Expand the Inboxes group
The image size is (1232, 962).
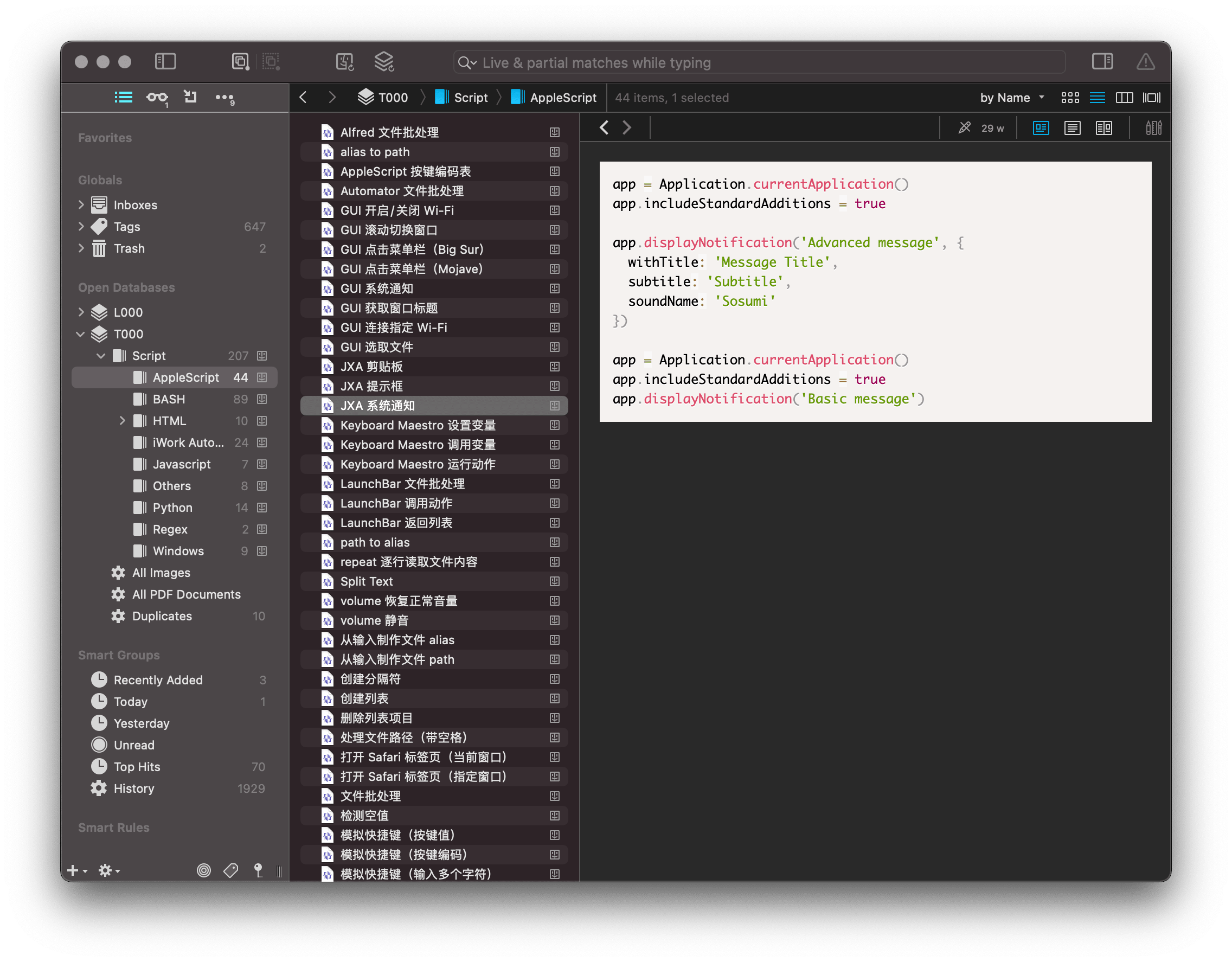point(81,205)
